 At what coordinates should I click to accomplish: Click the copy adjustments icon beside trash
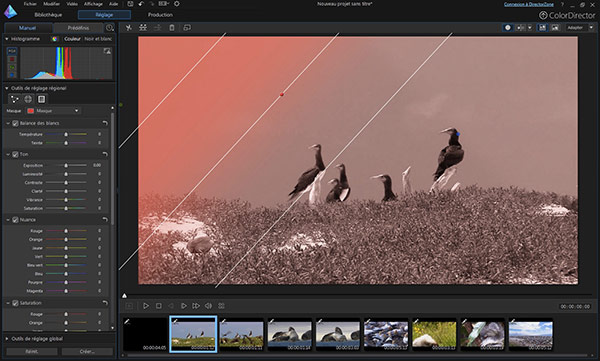click(x=187, y=28)
